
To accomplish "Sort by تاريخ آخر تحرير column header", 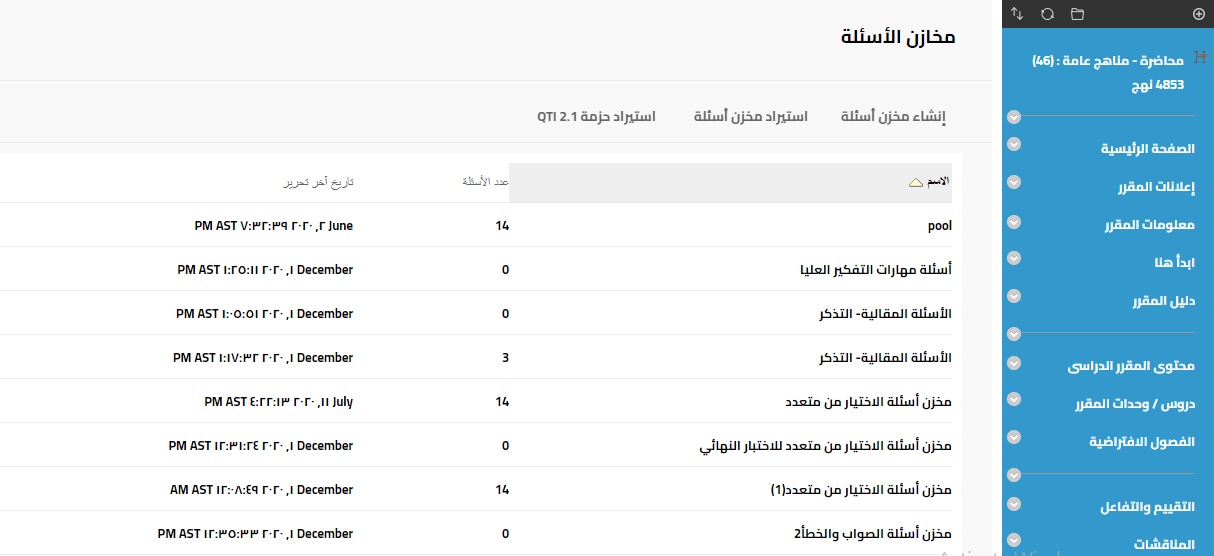I will pos(316,183).
